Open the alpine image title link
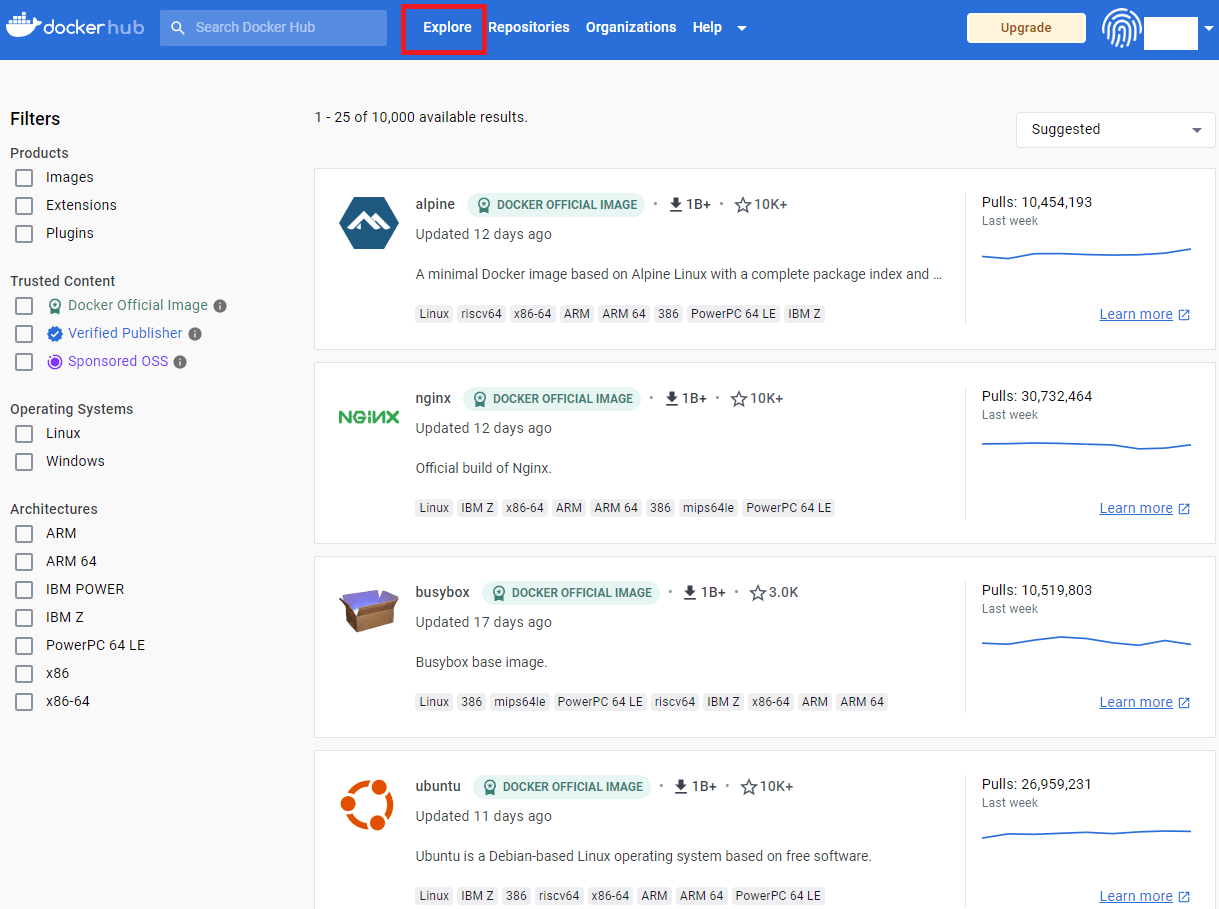 435,204
